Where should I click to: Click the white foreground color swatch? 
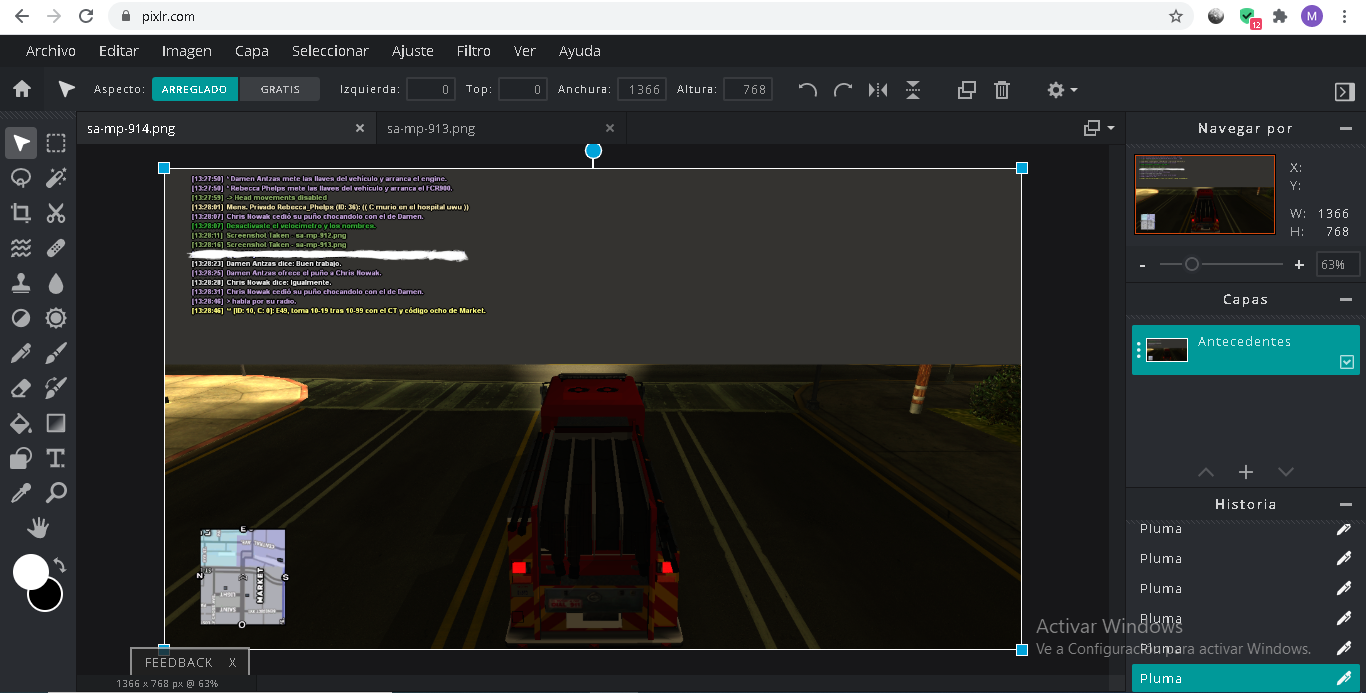(x=30, y=571)
